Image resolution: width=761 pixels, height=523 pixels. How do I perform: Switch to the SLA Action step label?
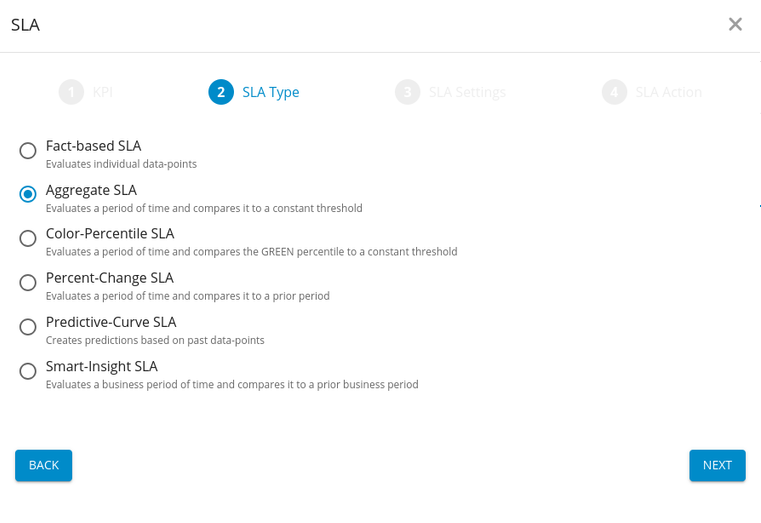pyautogui.click(x=668, y=92)
